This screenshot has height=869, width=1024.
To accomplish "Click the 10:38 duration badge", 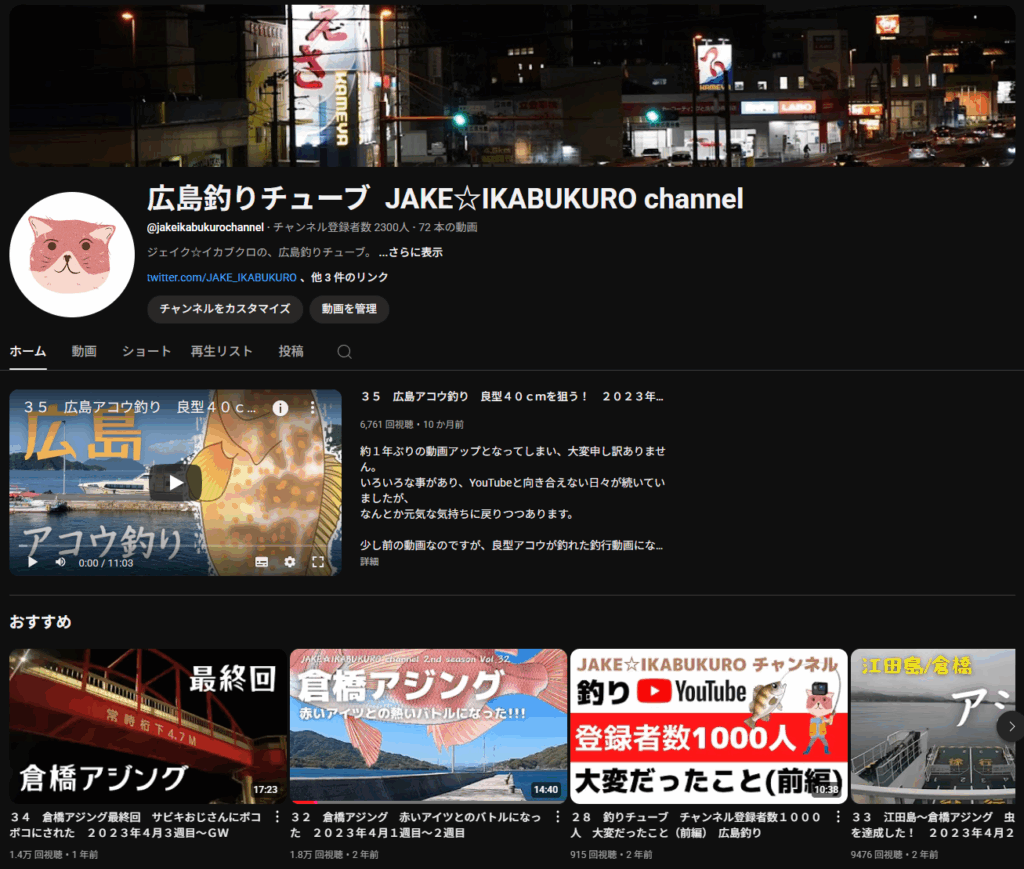I will click(x=826, y=789).
